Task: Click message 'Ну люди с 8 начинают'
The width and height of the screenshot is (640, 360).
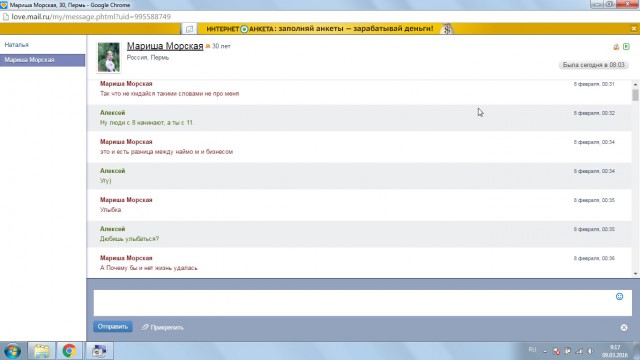Action: click(147, 122)
